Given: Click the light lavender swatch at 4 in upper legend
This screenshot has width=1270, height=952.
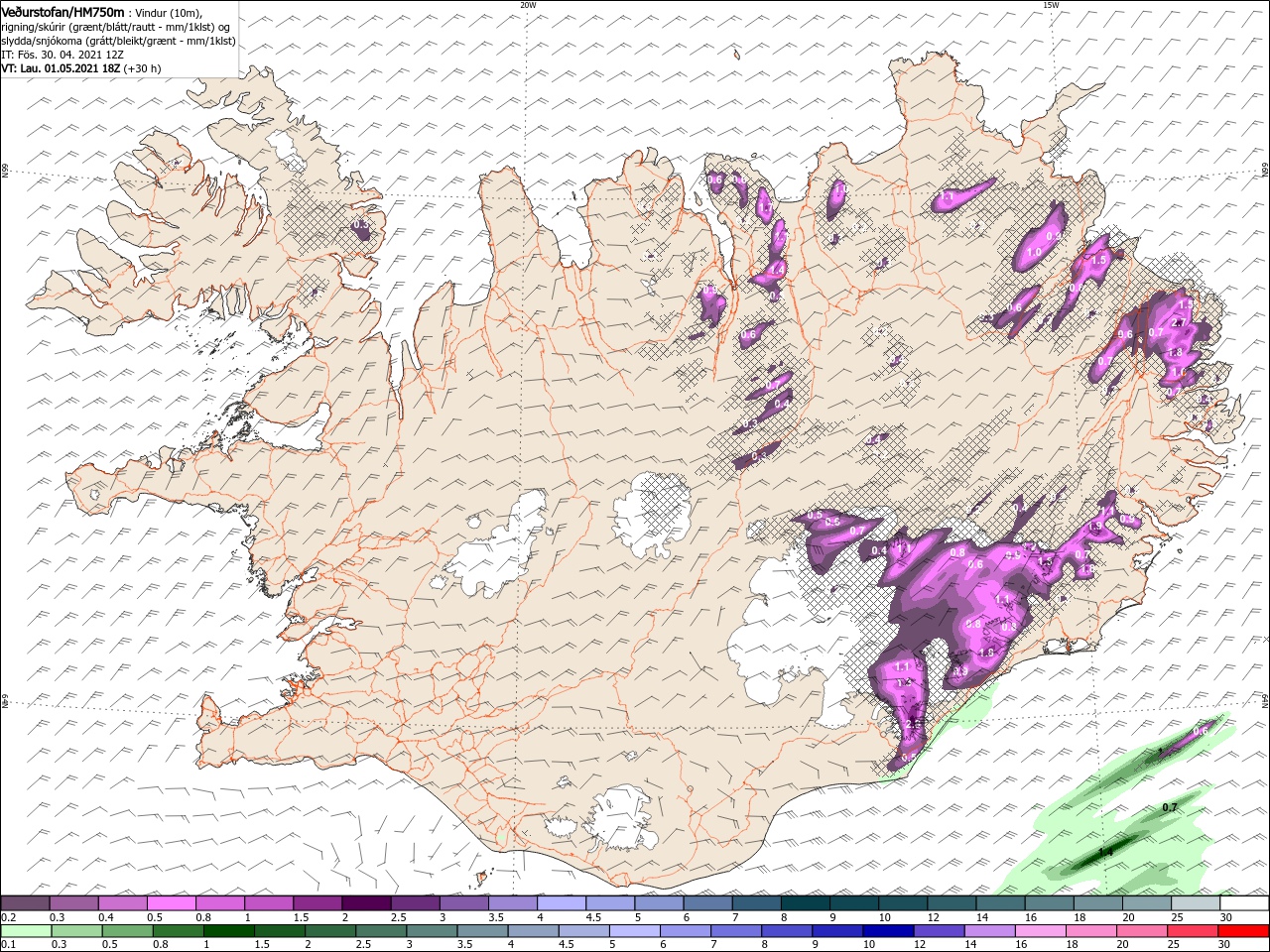Looking at the screenshot, I should [560, 903].
